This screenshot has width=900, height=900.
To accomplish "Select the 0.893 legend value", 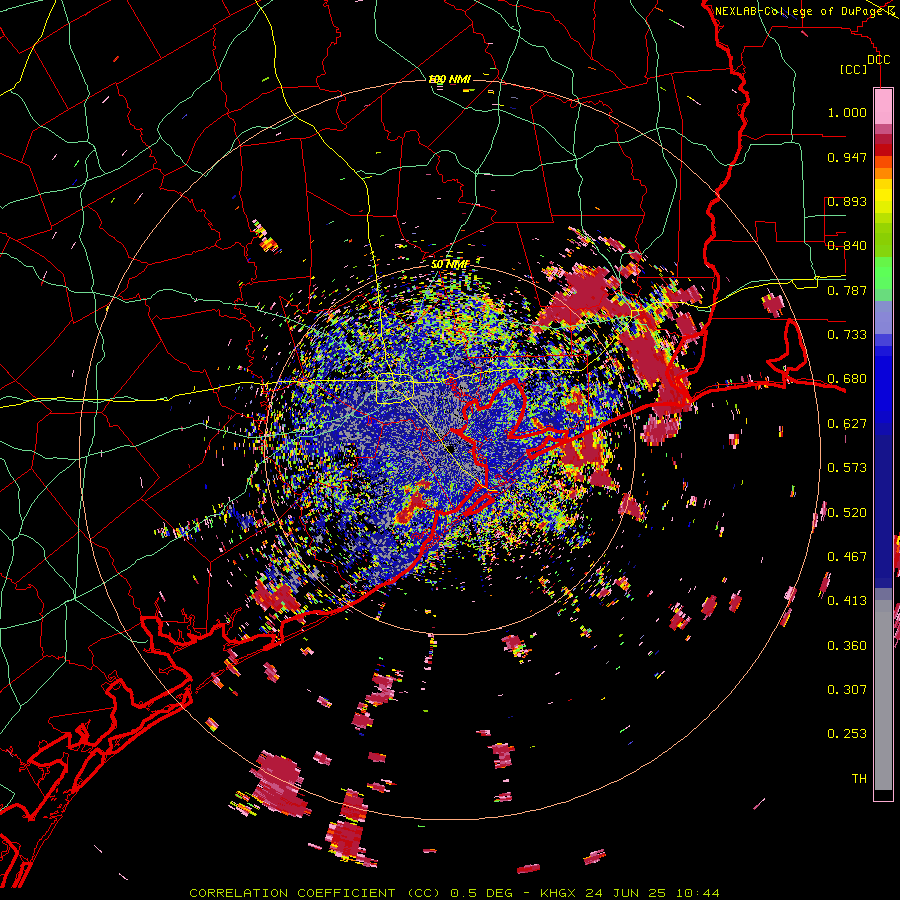I will click(x=847, y=201).
